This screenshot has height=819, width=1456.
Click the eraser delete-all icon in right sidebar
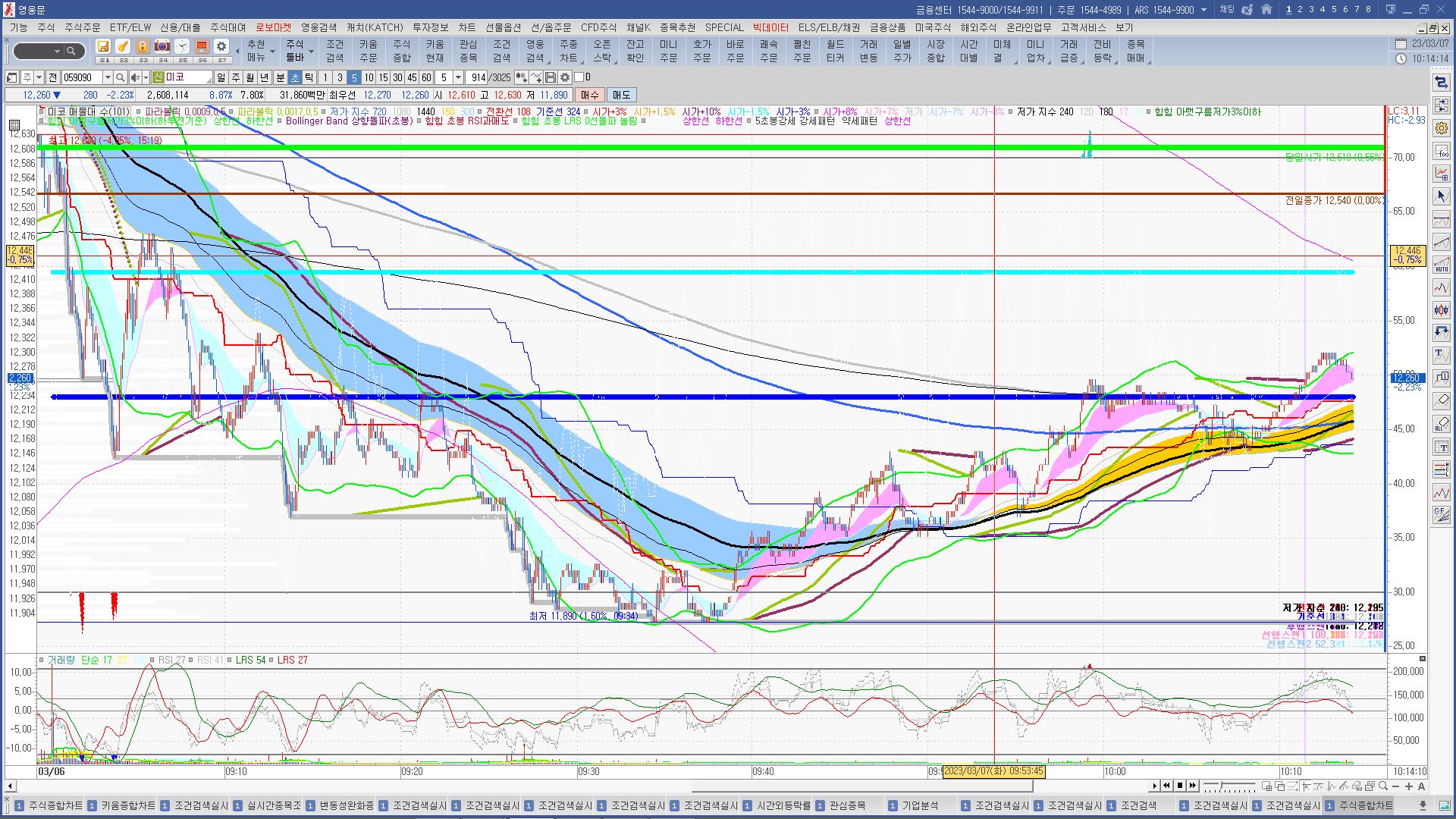1442,423
